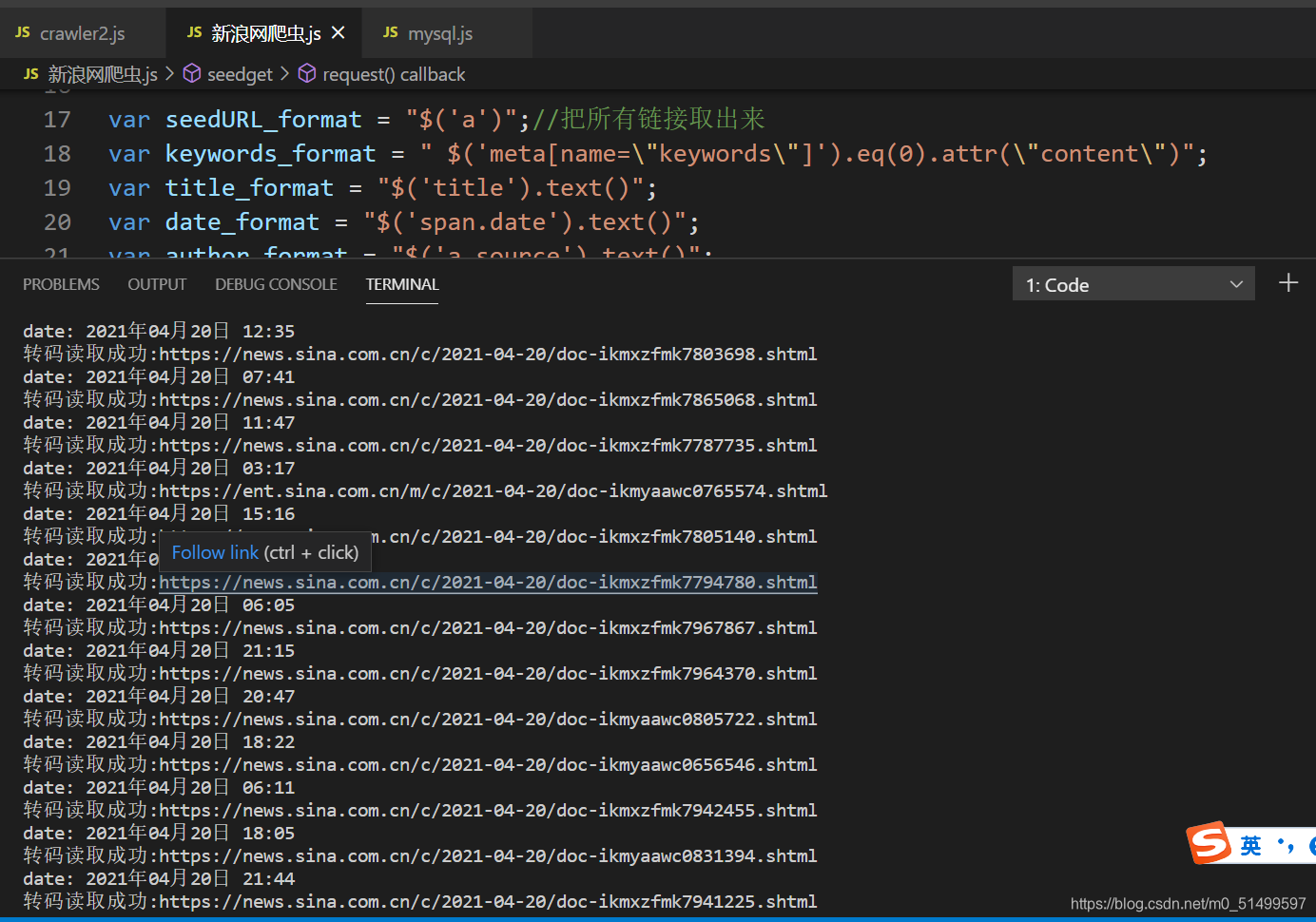The image size is (1316, 922).
Task: Click the terminal line 'date: 2021年04月20日 21:44'
Action: 159,878
